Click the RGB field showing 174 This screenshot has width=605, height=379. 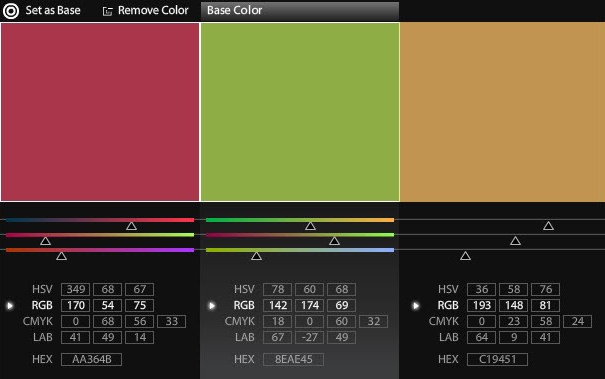(309, 305)
